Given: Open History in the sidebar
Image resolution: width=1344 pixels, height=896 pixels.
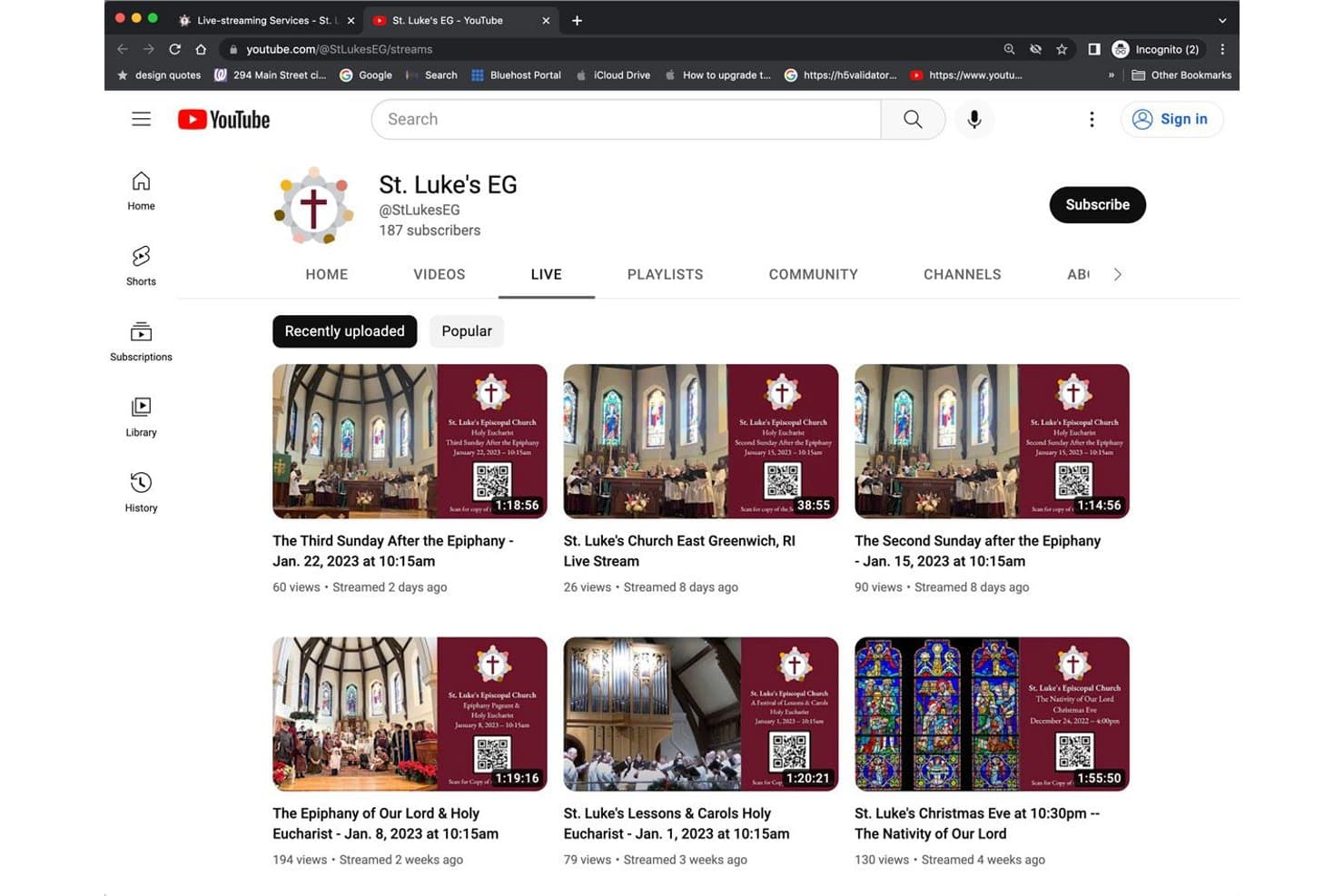Looking at the screenshot, I should (x=141, y=492).
